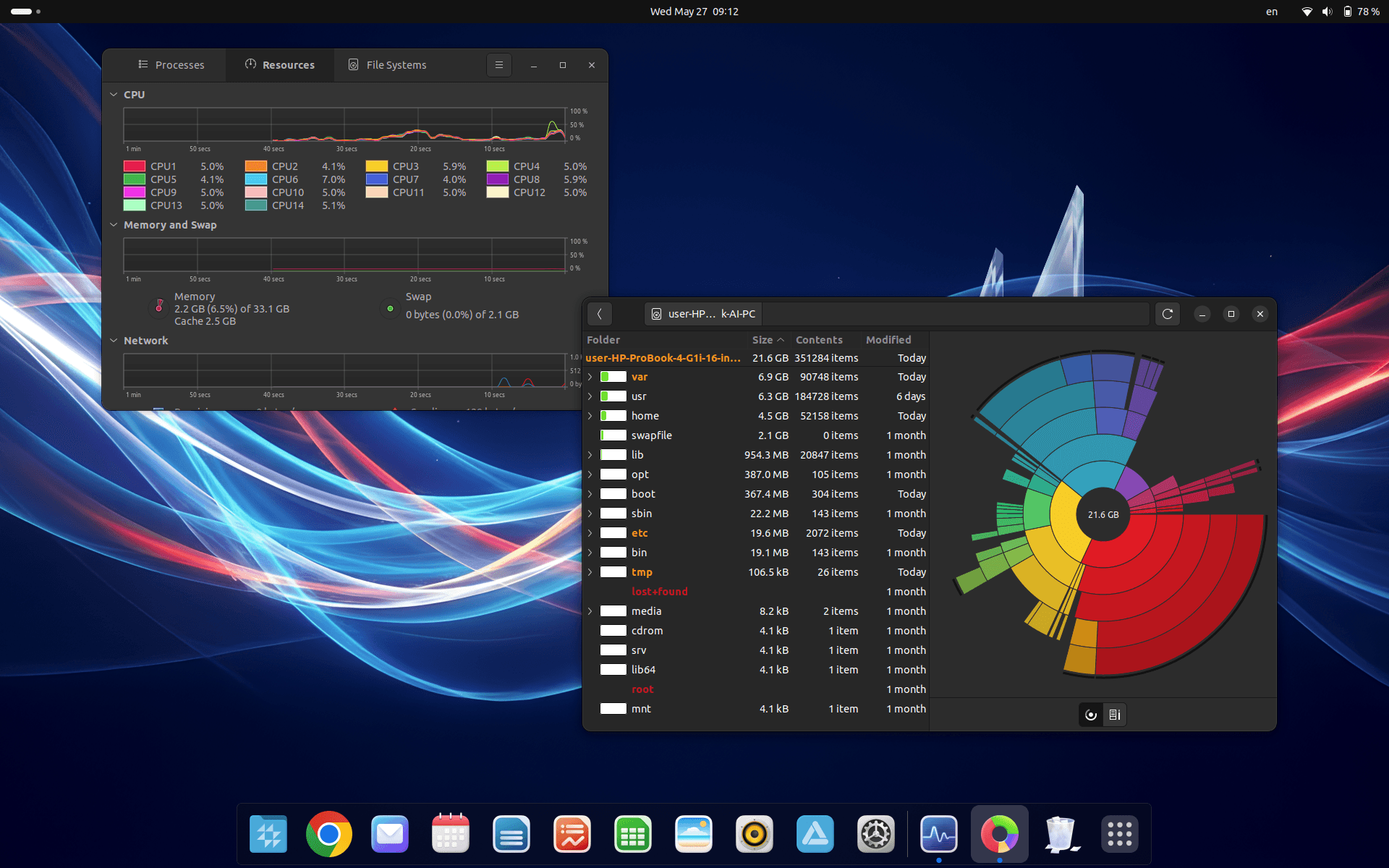The image size is (1389, 868).
Task: Expand the media folder row
Action: coord(590,611)
